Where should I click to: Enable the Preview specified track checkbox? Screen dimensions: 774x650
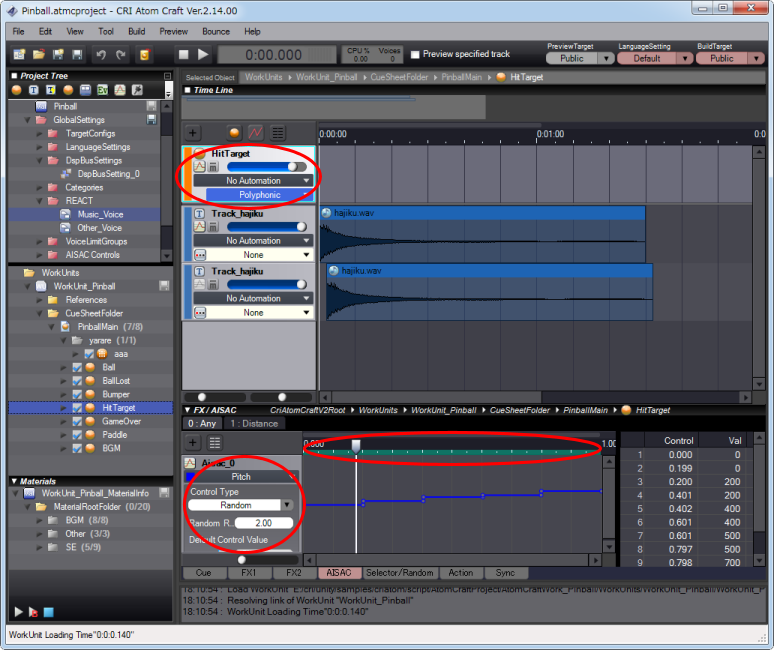pos(415,54)
